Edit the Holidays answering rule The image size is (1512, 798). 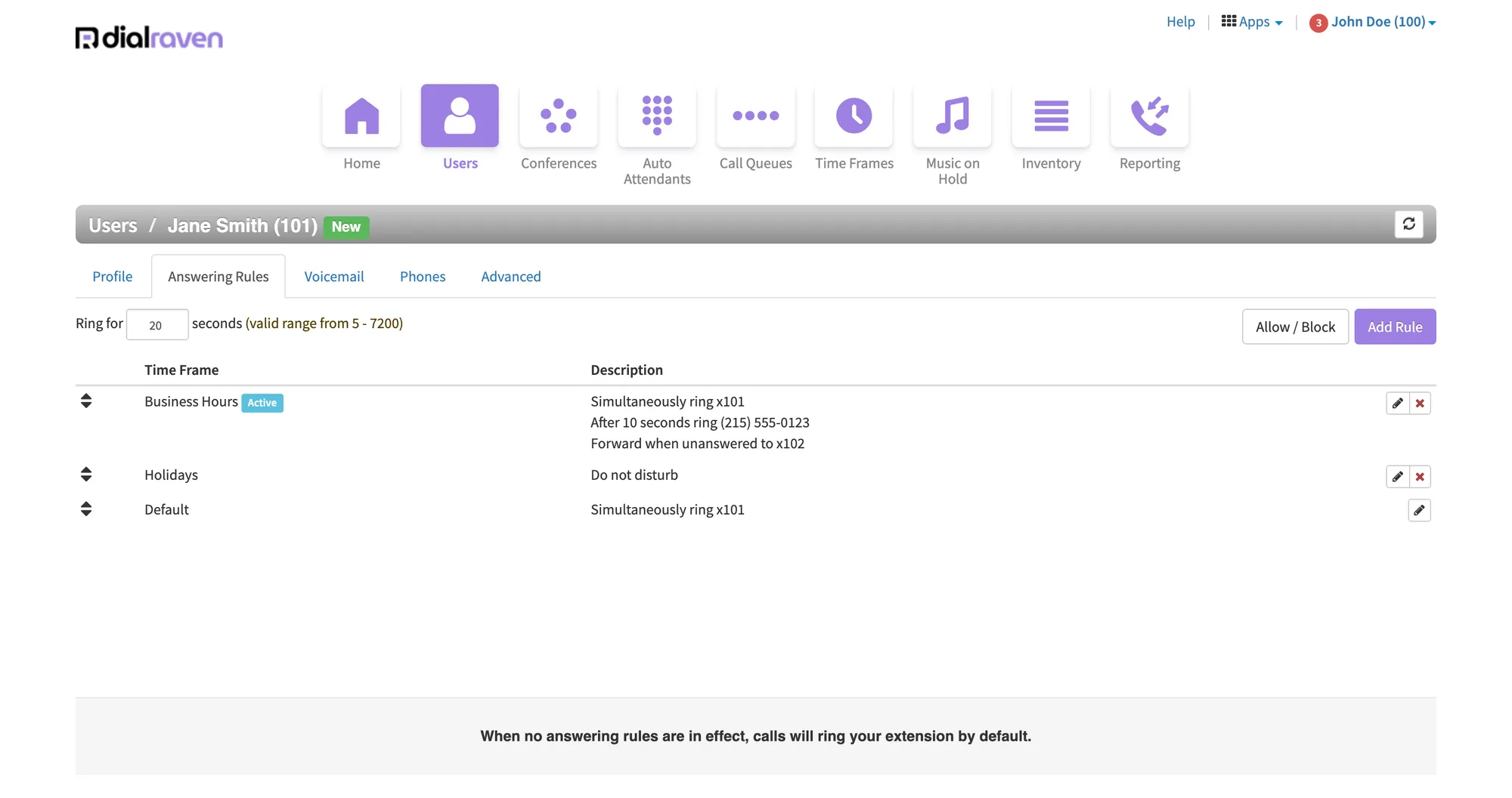(1398, 477)
